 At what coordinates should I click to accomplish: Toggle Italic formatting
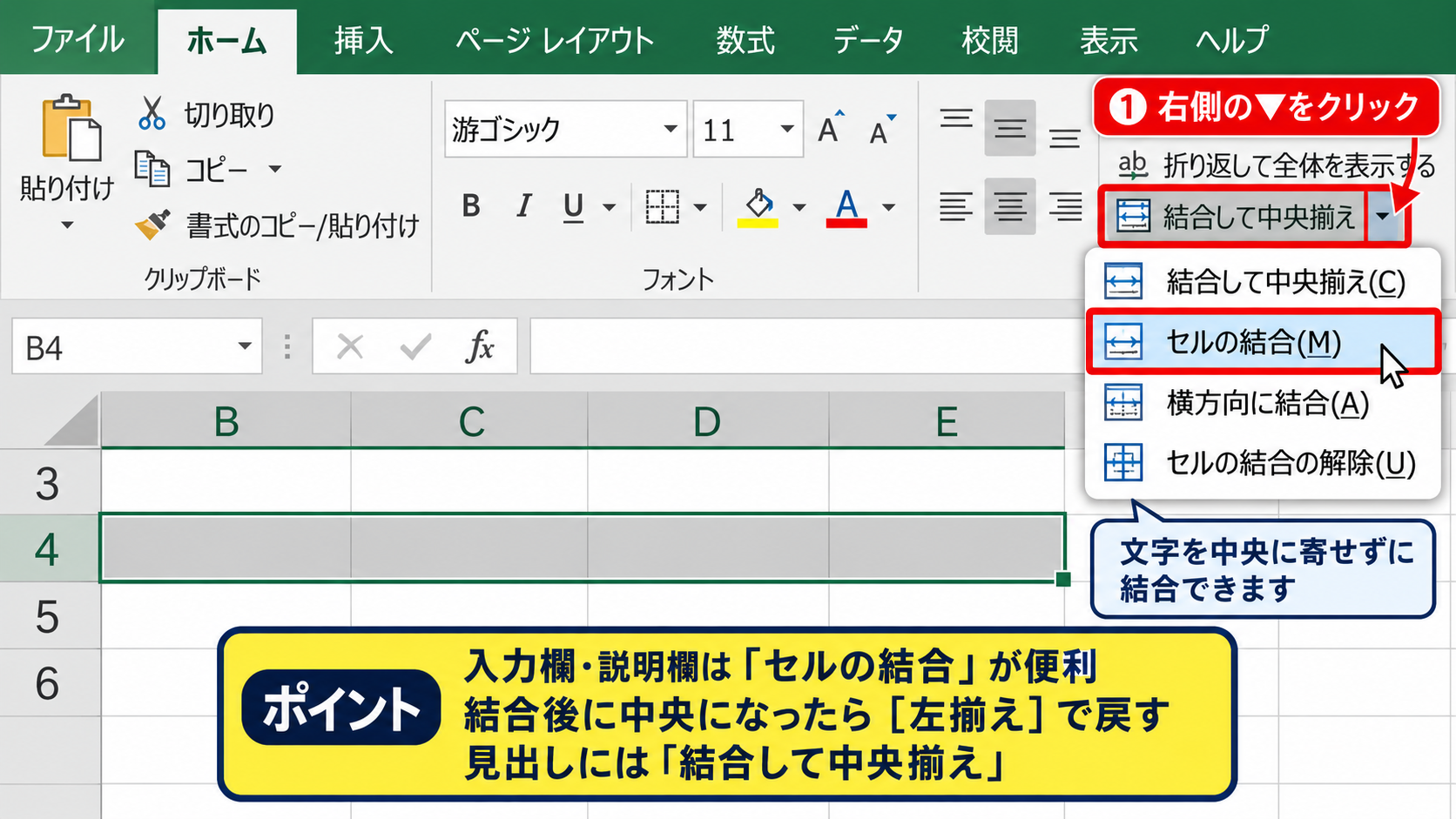point(523,206)
